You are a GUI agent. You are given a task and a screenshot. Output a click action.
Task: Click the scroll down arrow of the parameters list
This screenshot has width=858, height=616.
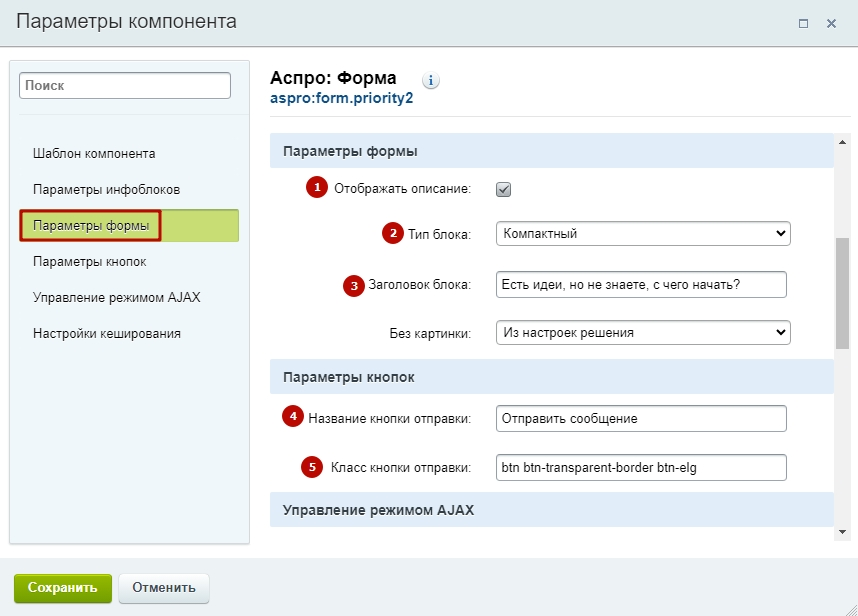tap(842, 532)
